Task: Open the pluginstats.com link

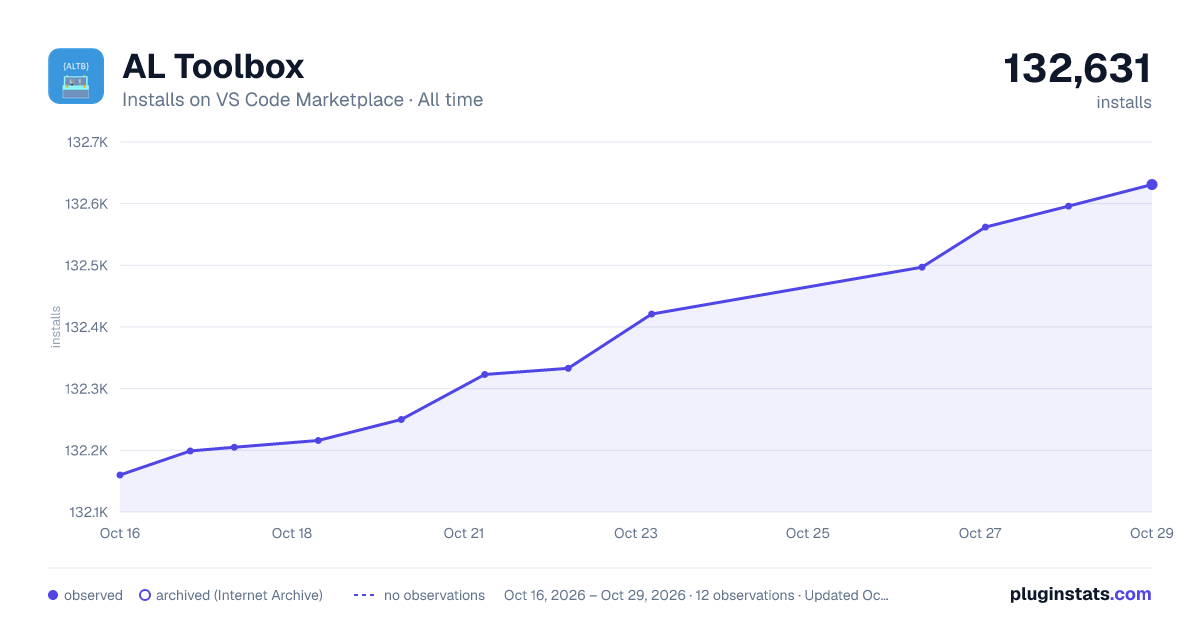Action: point(1080,594)
